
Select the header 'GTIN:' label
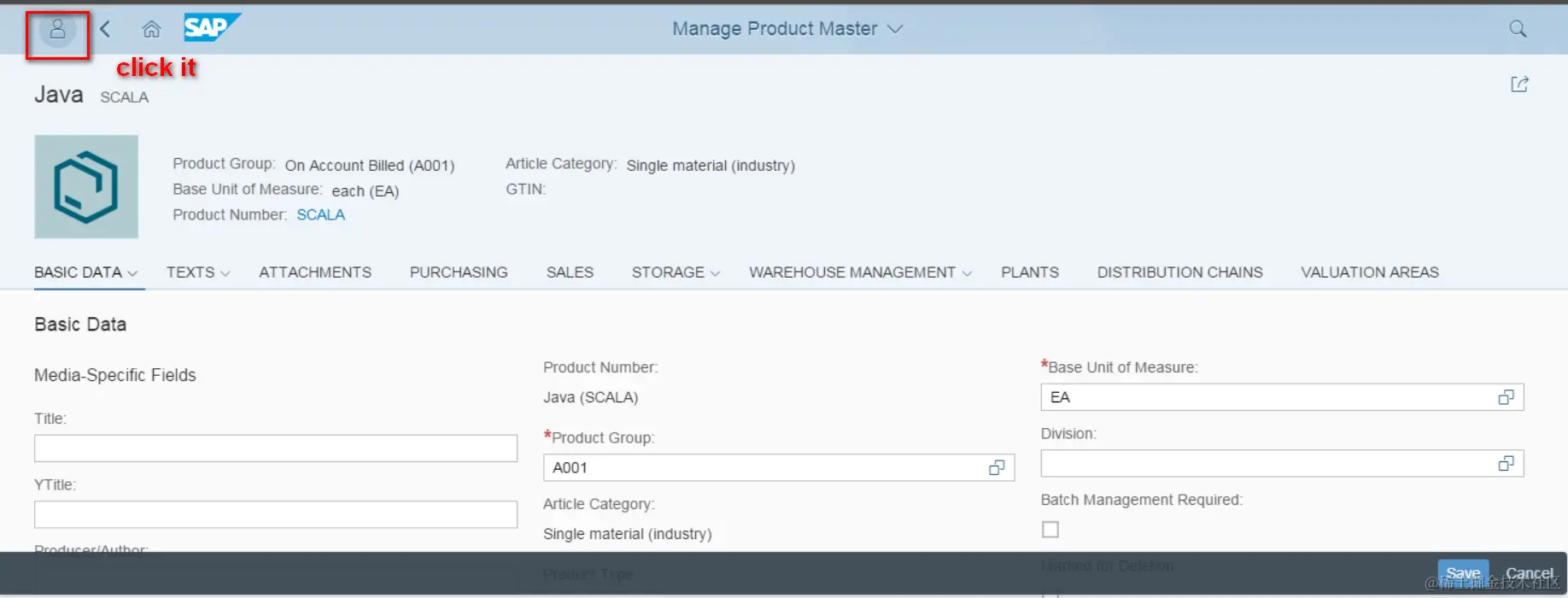(525, 190)
